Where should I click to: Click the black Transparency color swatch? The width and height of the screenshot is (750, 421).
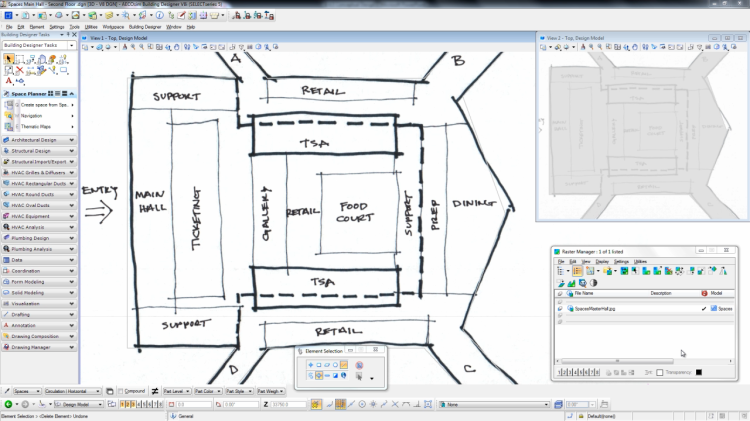pos(699,373)
